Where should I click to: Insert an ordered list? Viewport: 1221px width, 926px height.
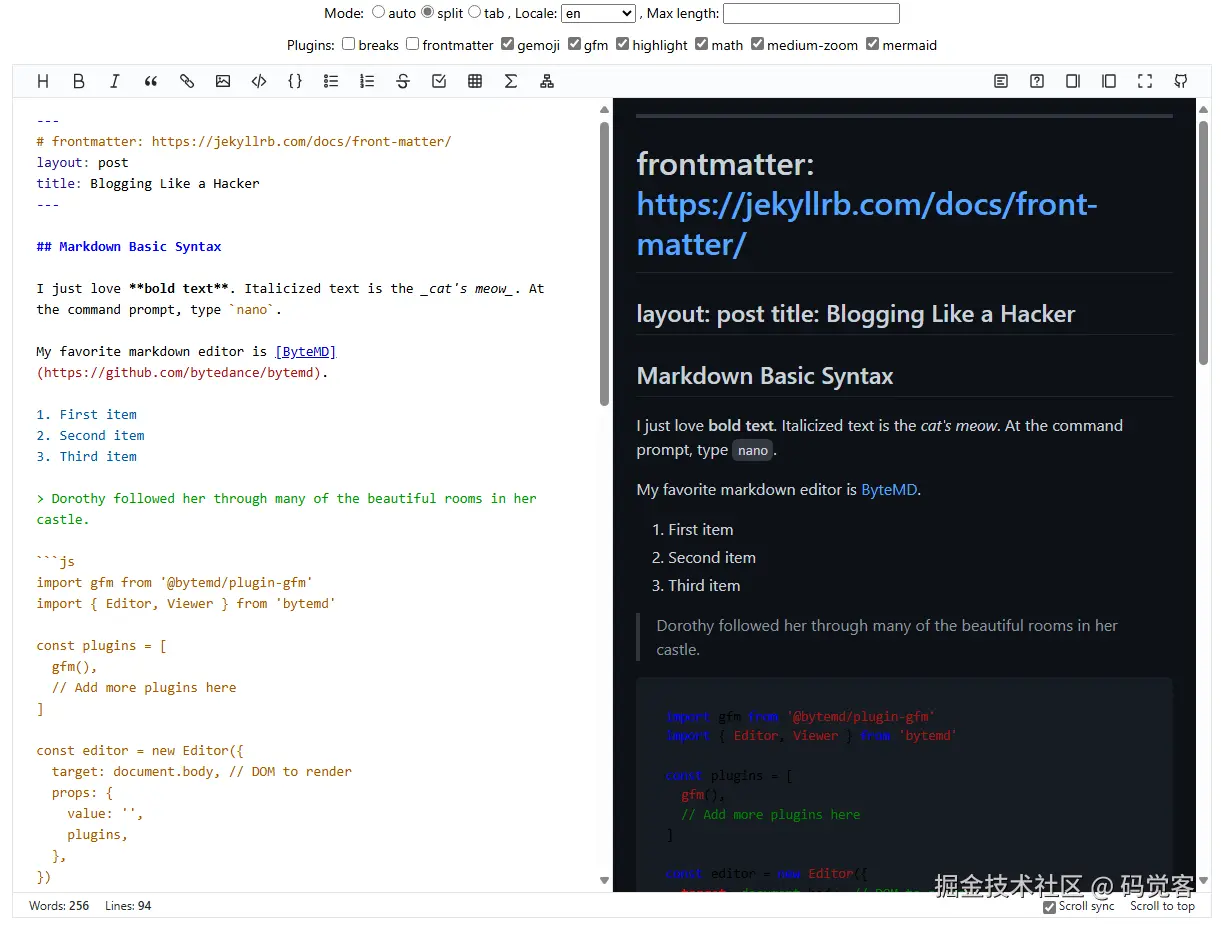367,81
